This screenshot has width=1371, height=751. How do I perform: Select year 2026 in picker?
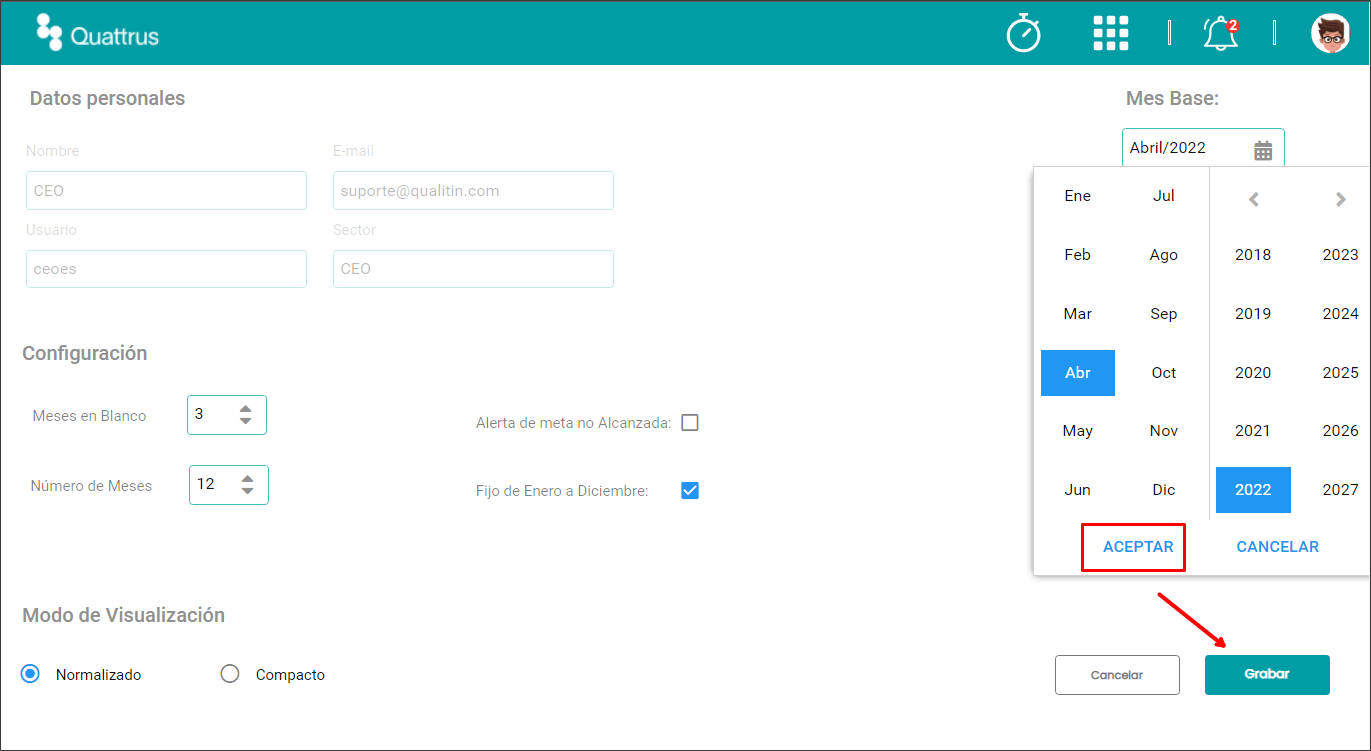pos(1340,431)
